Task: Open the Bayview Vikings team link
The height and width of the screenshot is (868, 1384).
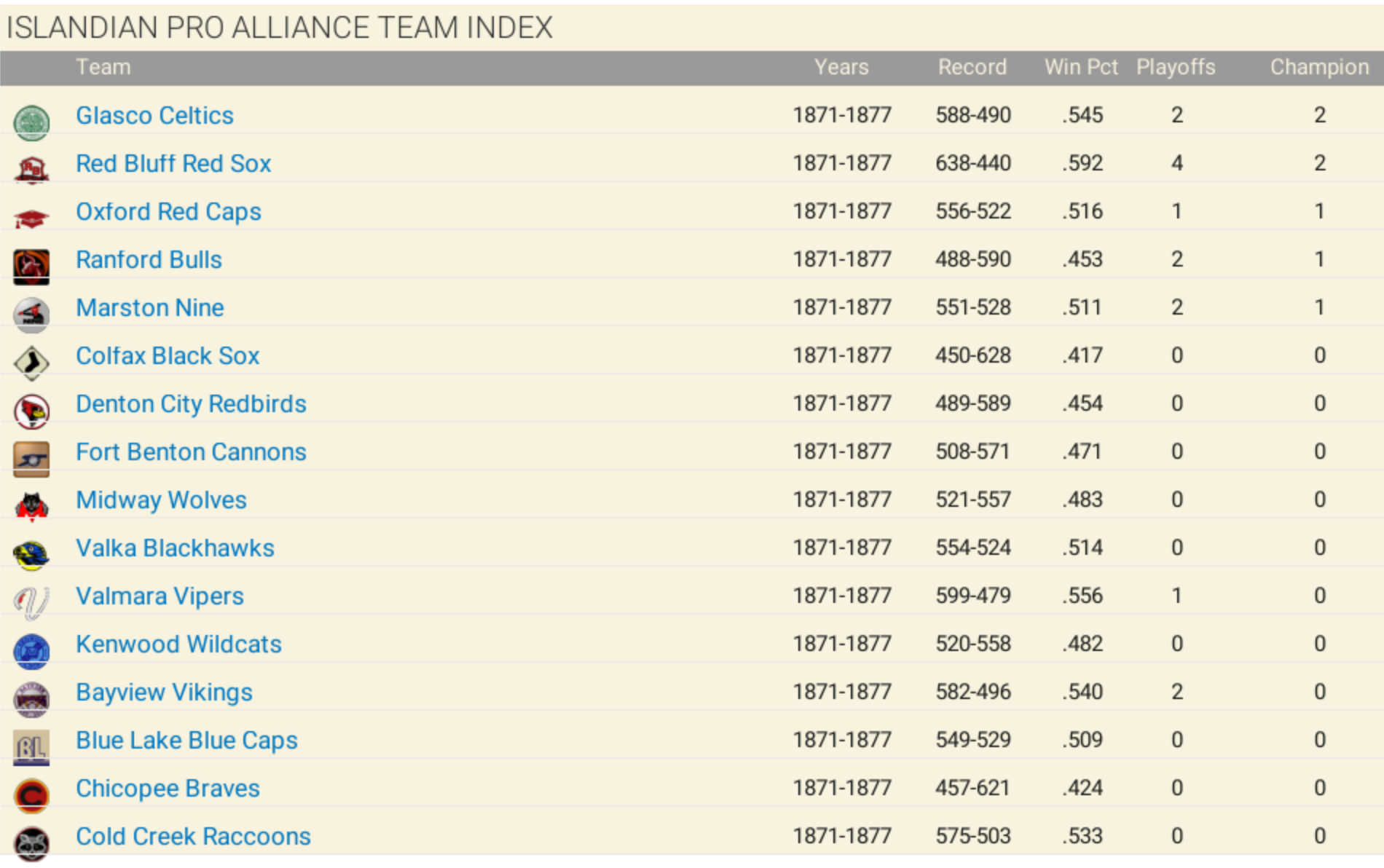Action: [164, 692]
